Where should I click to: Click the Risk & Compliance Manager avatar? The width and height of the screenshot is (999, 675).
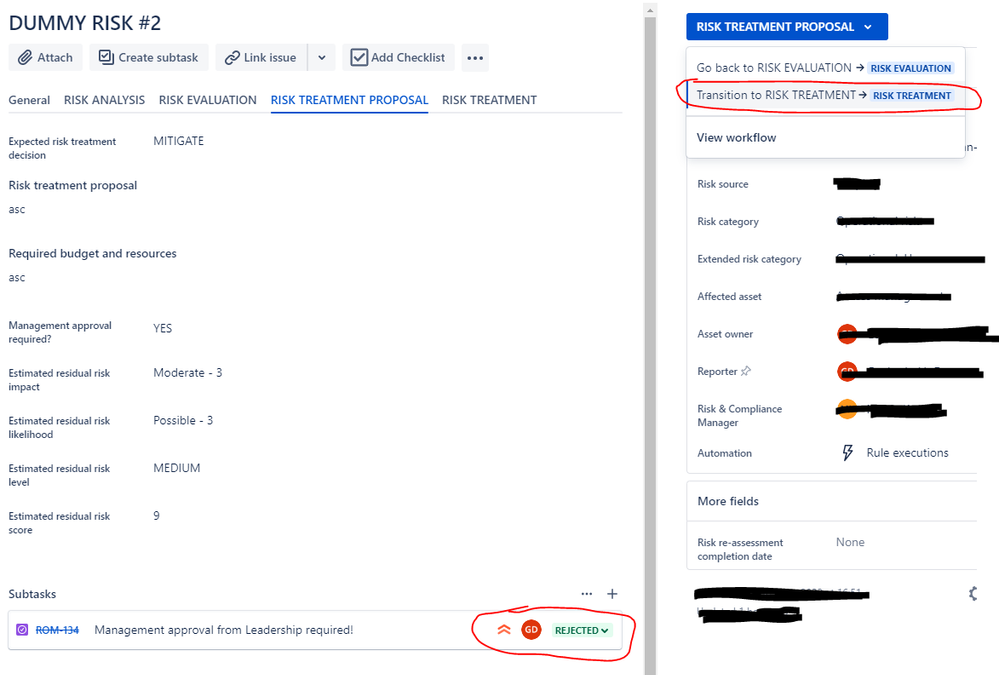pyautogui.click(x=847, y=409)
